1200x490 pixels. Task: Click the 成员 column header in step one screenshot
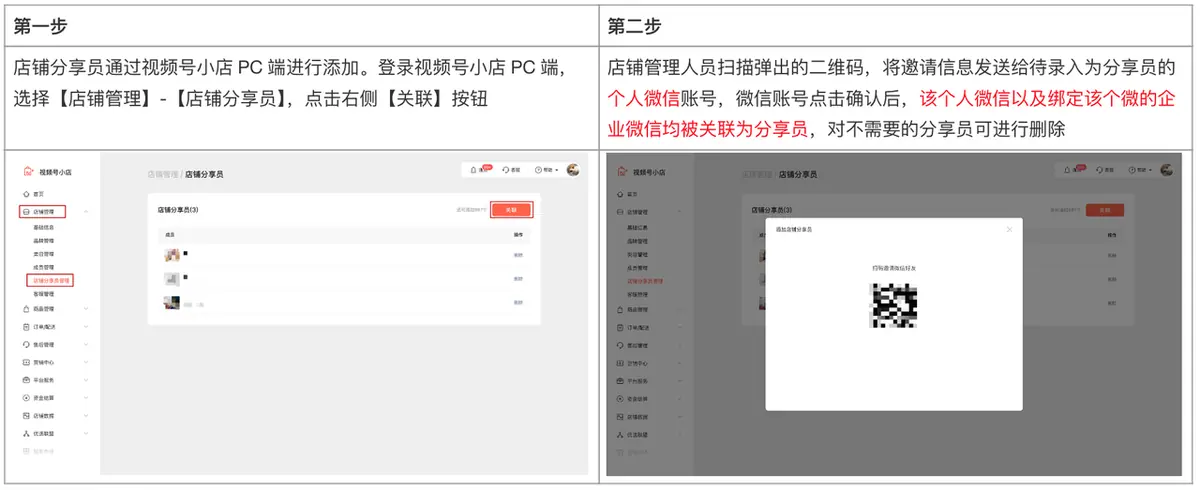[170, 234]
